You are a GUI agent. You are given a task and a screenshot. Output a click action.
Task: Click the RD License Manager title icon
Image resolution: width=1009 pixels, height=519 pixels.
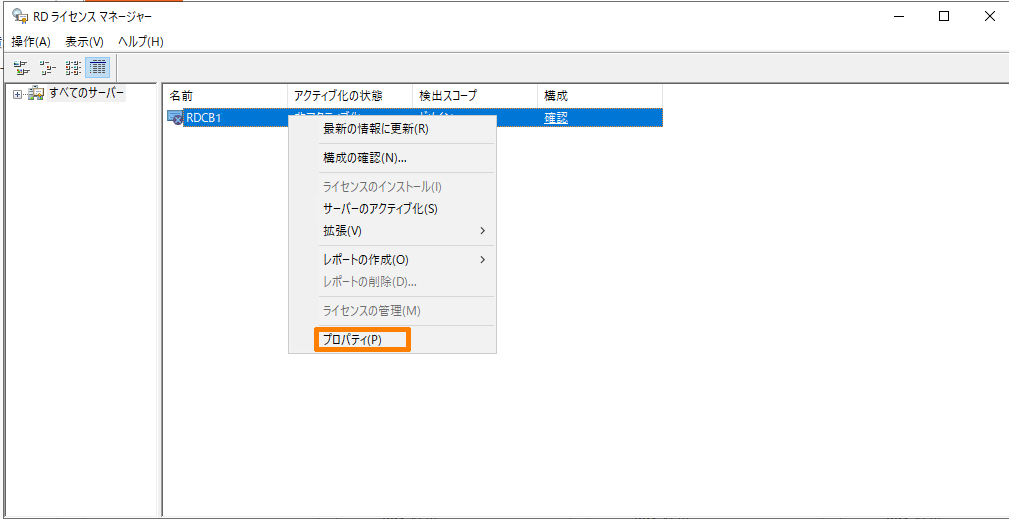pos(20,17)
